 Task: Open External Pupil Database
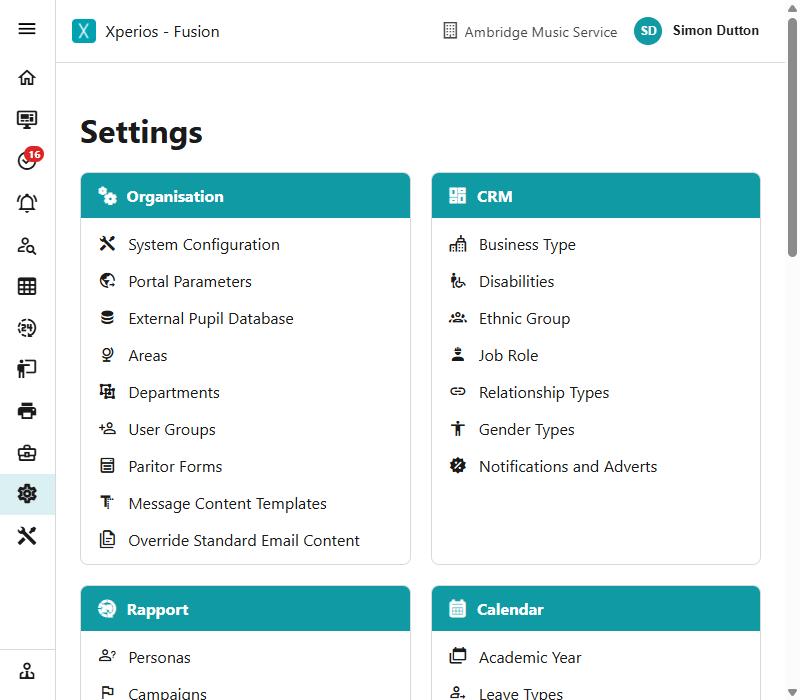[x=211, y=318]
